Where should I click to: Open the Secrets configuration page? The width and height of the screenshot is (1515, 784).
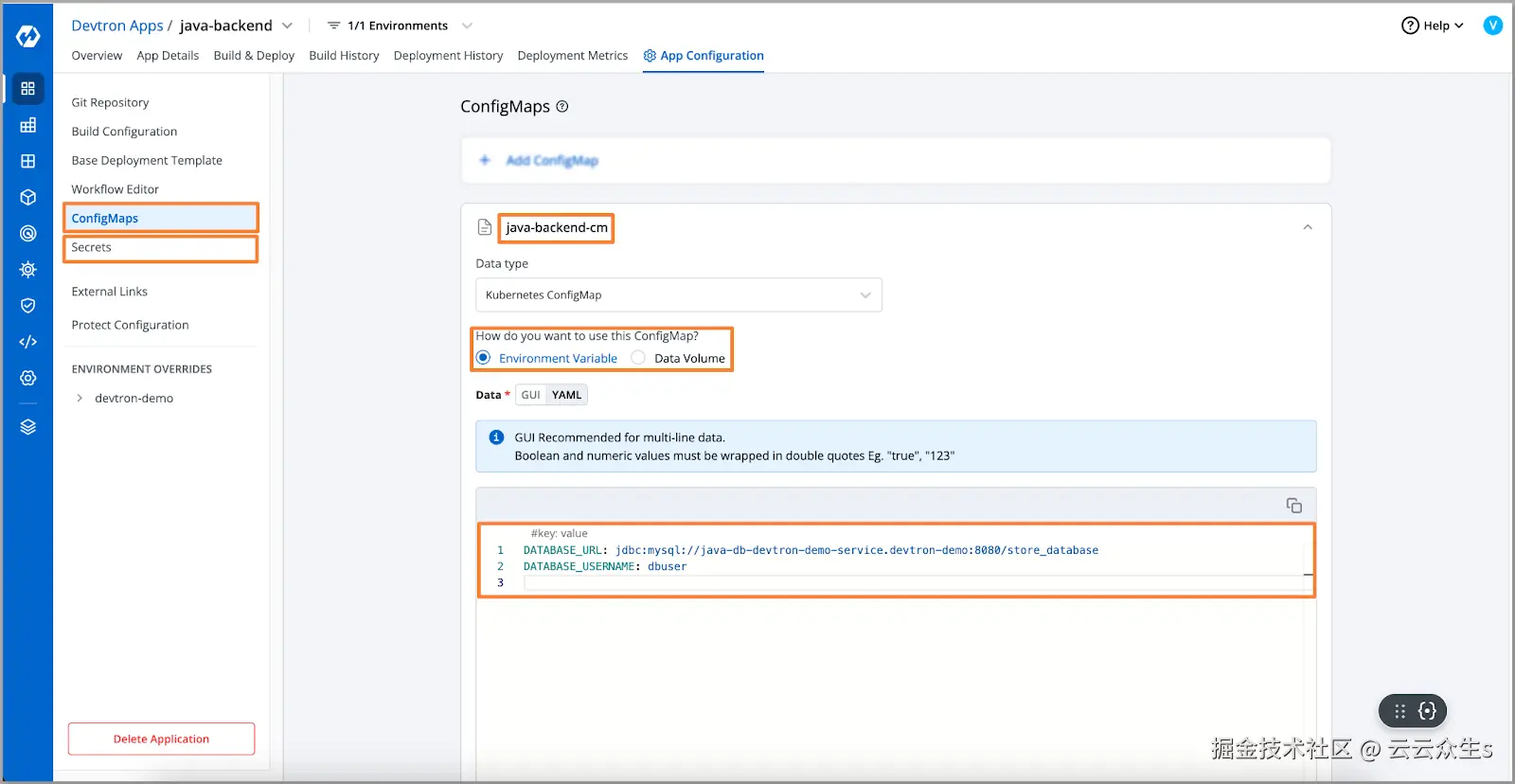[x=92, y=248]
